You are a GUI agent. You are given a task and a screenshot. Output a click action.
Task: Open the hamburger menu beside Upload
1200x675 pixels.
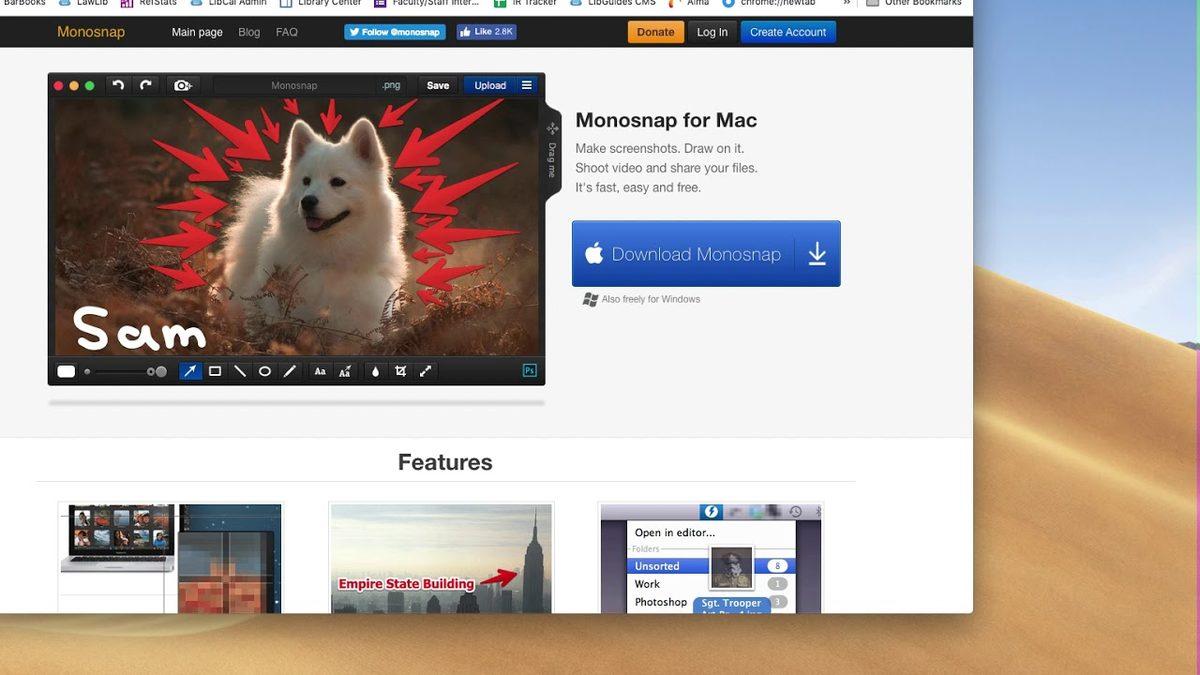point(527,86)
